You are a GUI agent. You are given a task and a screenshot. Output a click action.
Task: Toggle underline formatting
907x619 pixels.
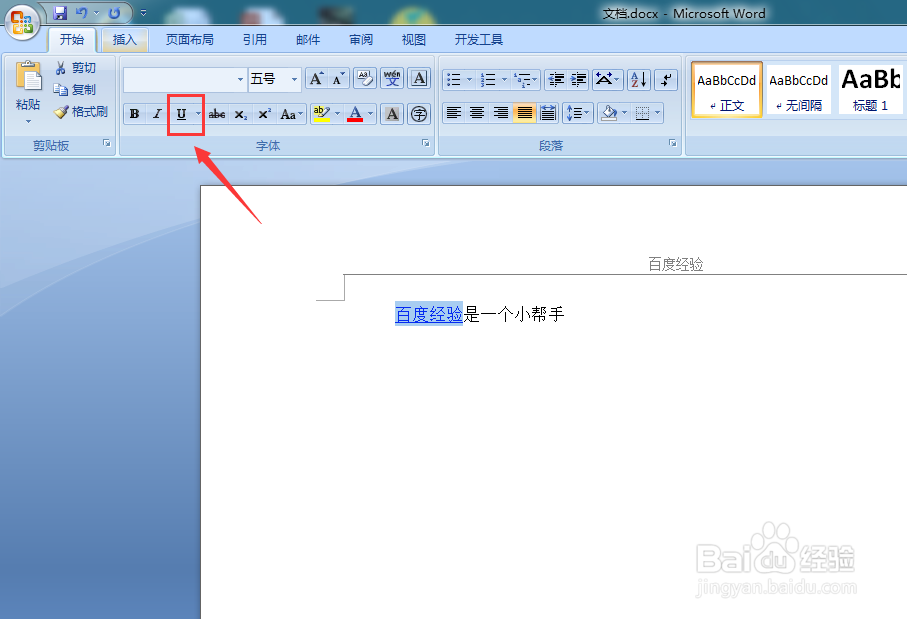(x=181, y=114)
